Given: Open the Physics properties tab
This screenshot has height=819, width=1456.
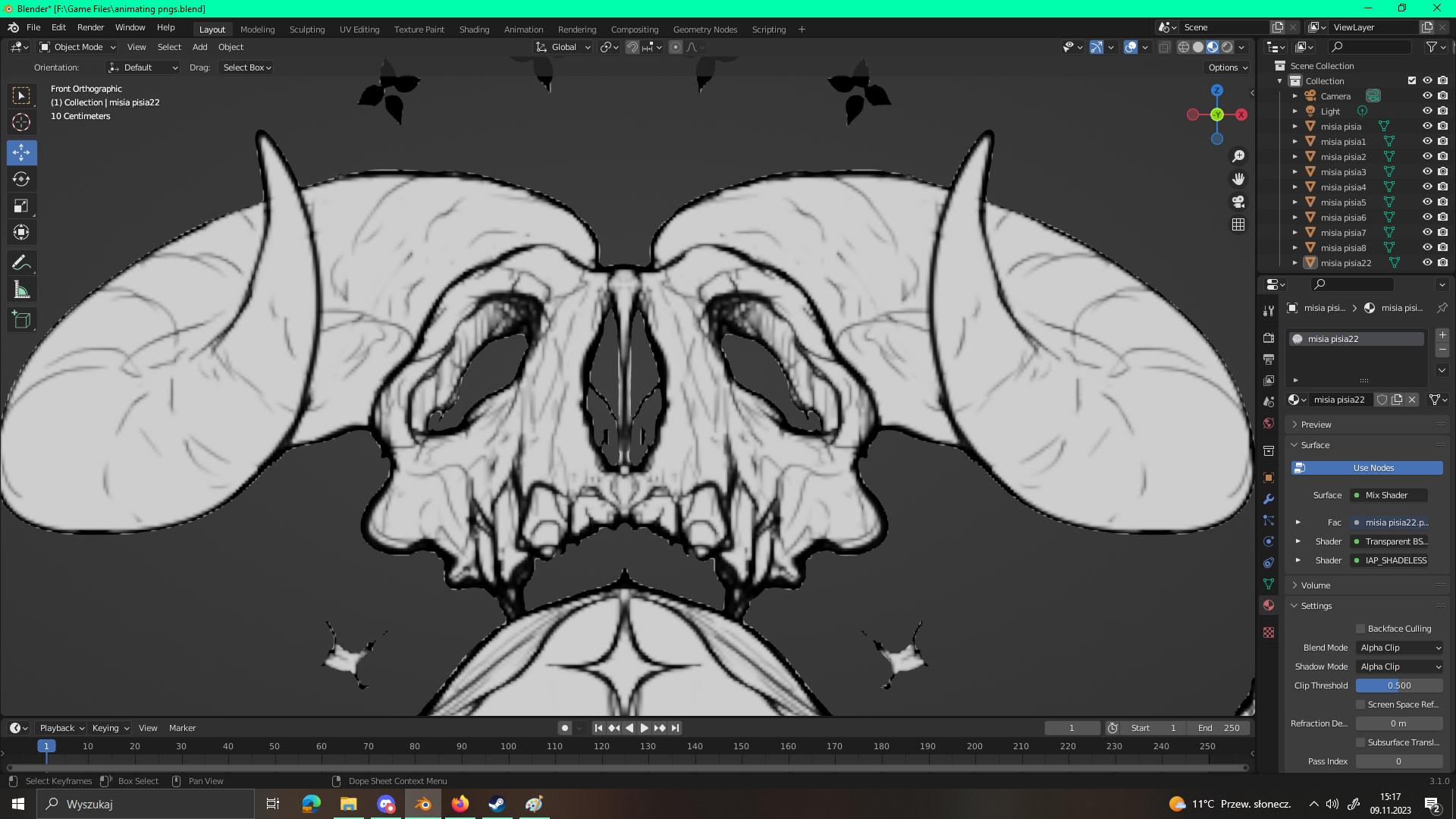Looking at the screenshot, I should tap(1269, 541).
